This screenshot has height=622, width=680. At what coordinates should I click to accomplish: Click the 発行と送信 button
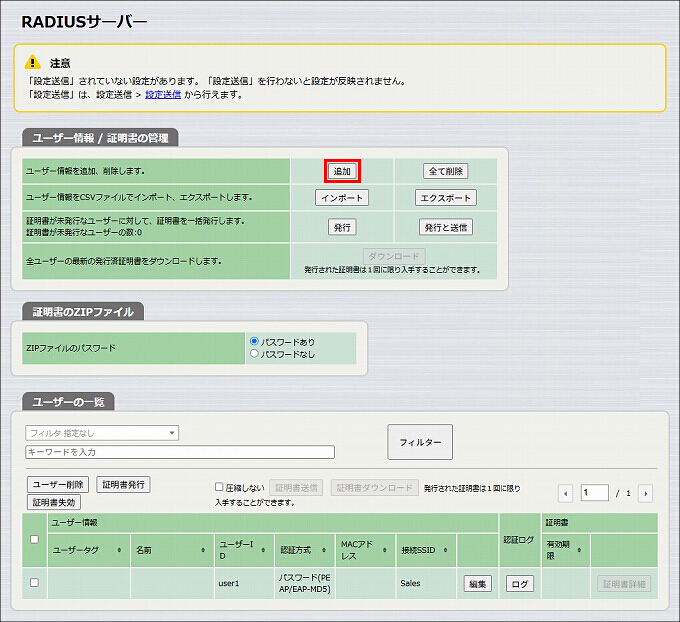(x=446, y=227)
